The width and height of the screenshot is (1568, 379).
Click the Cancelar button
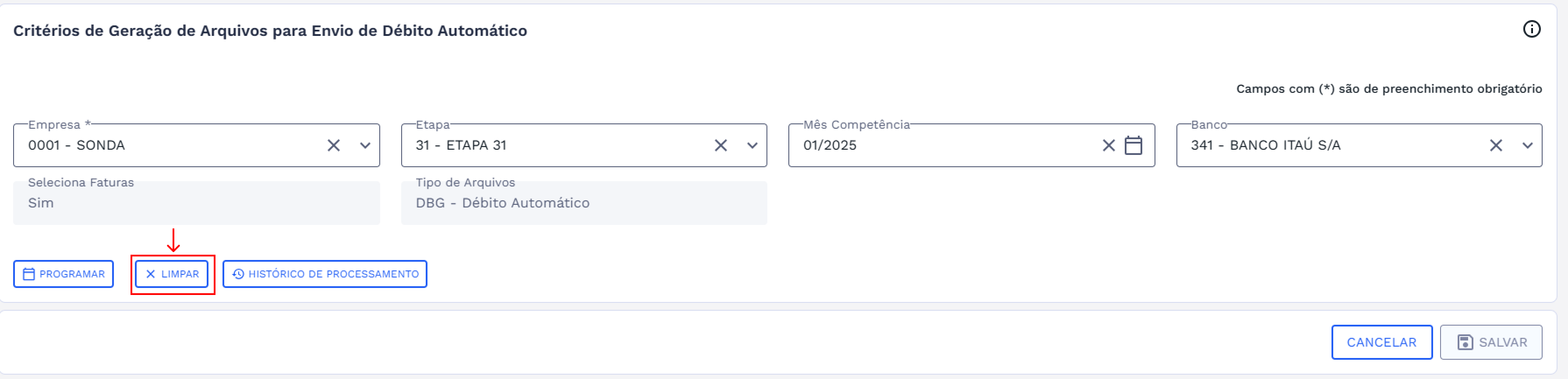pyautogui.click(x=1381, y=343)
